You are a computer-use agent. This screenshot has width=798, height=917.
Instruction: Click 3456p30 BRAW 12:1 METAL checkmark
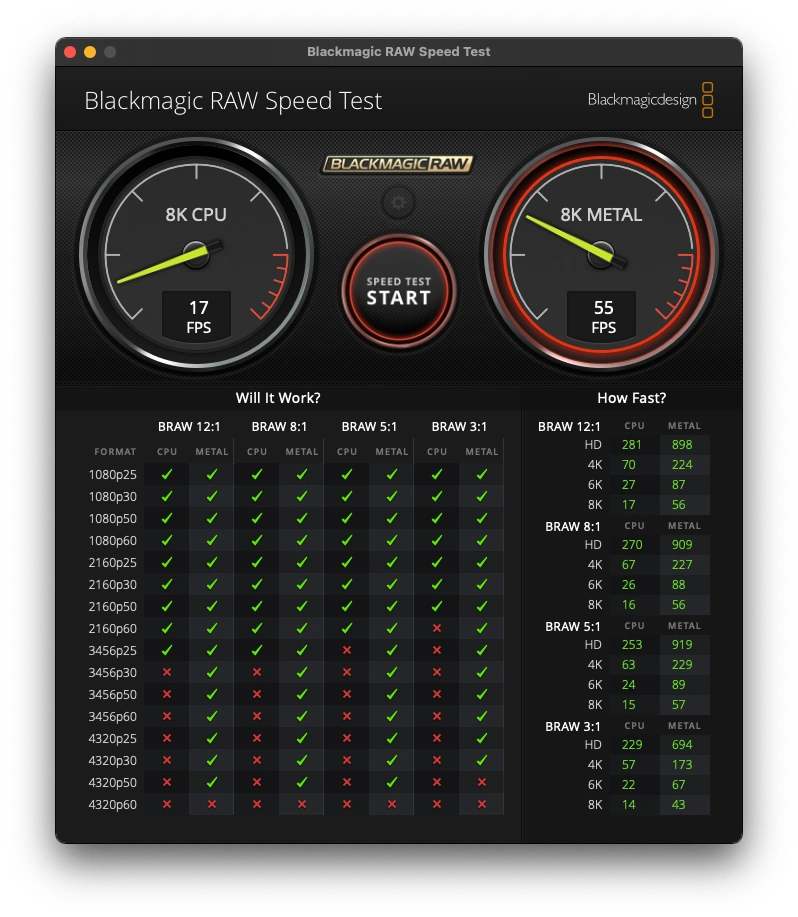click(212, 672)
